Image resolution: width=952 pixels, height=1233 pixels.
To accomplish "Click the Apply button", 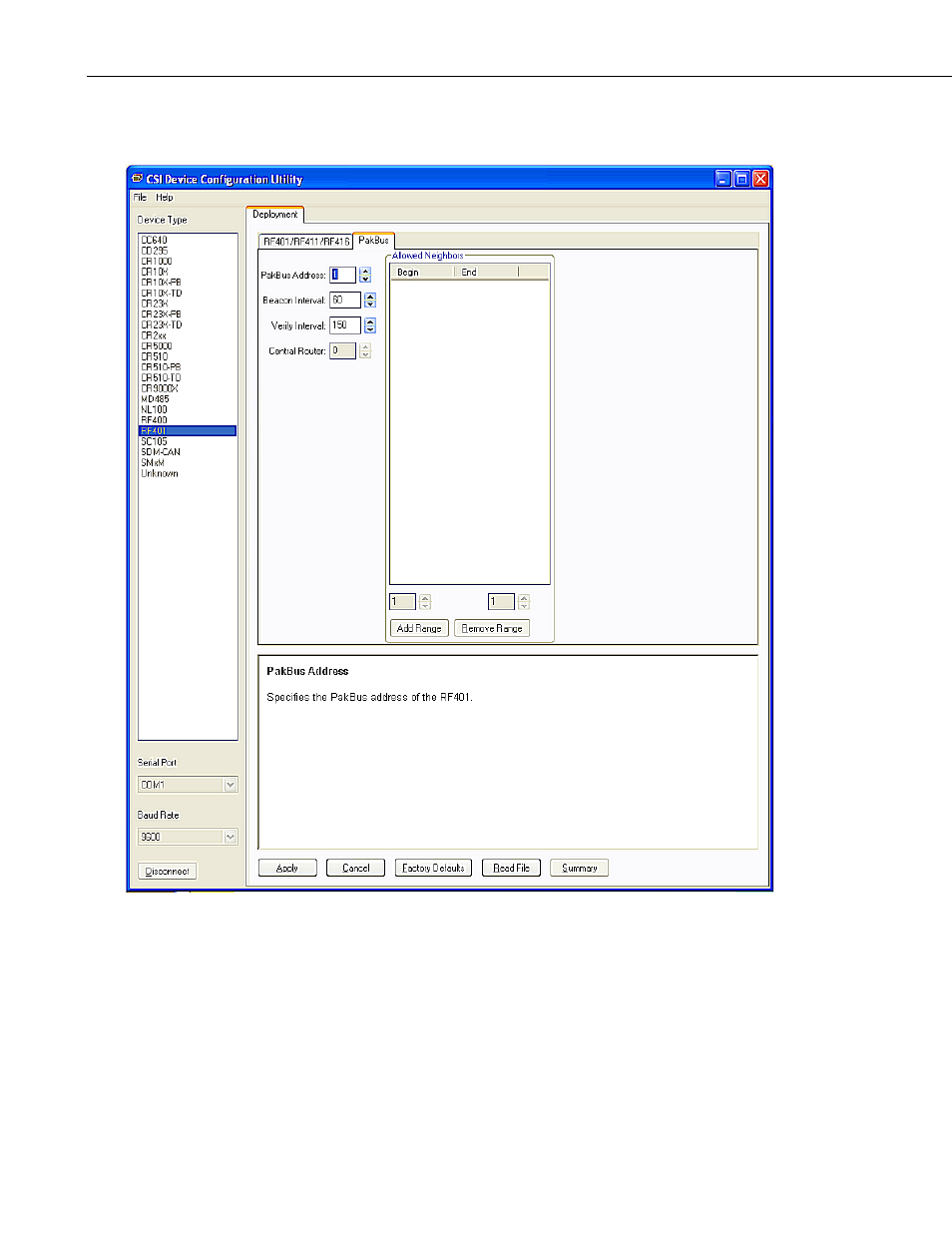I will tap(287, 868).
